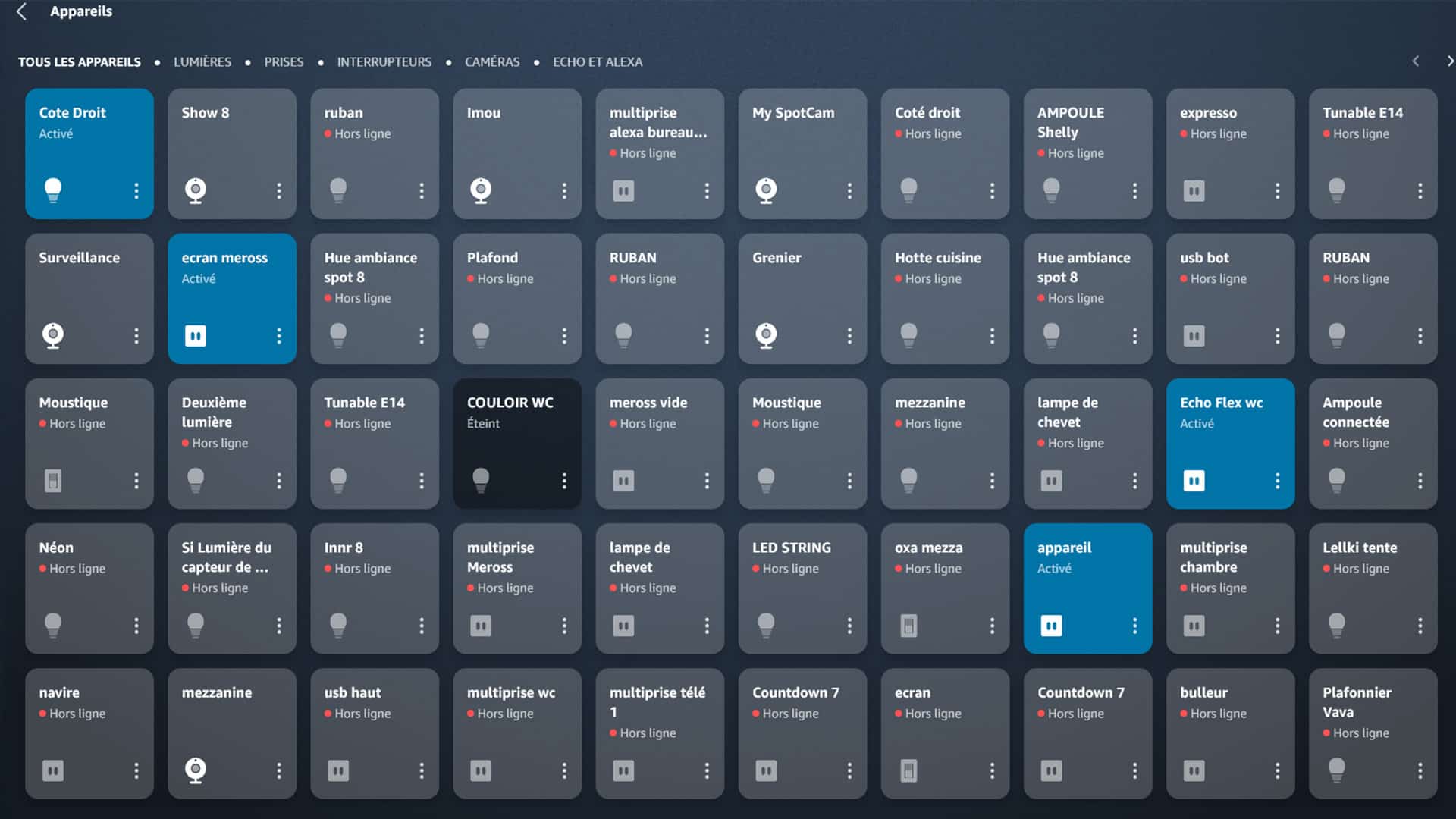
Task: Click the oxa mezza switch icon
Action: click(x=908, y=626)
